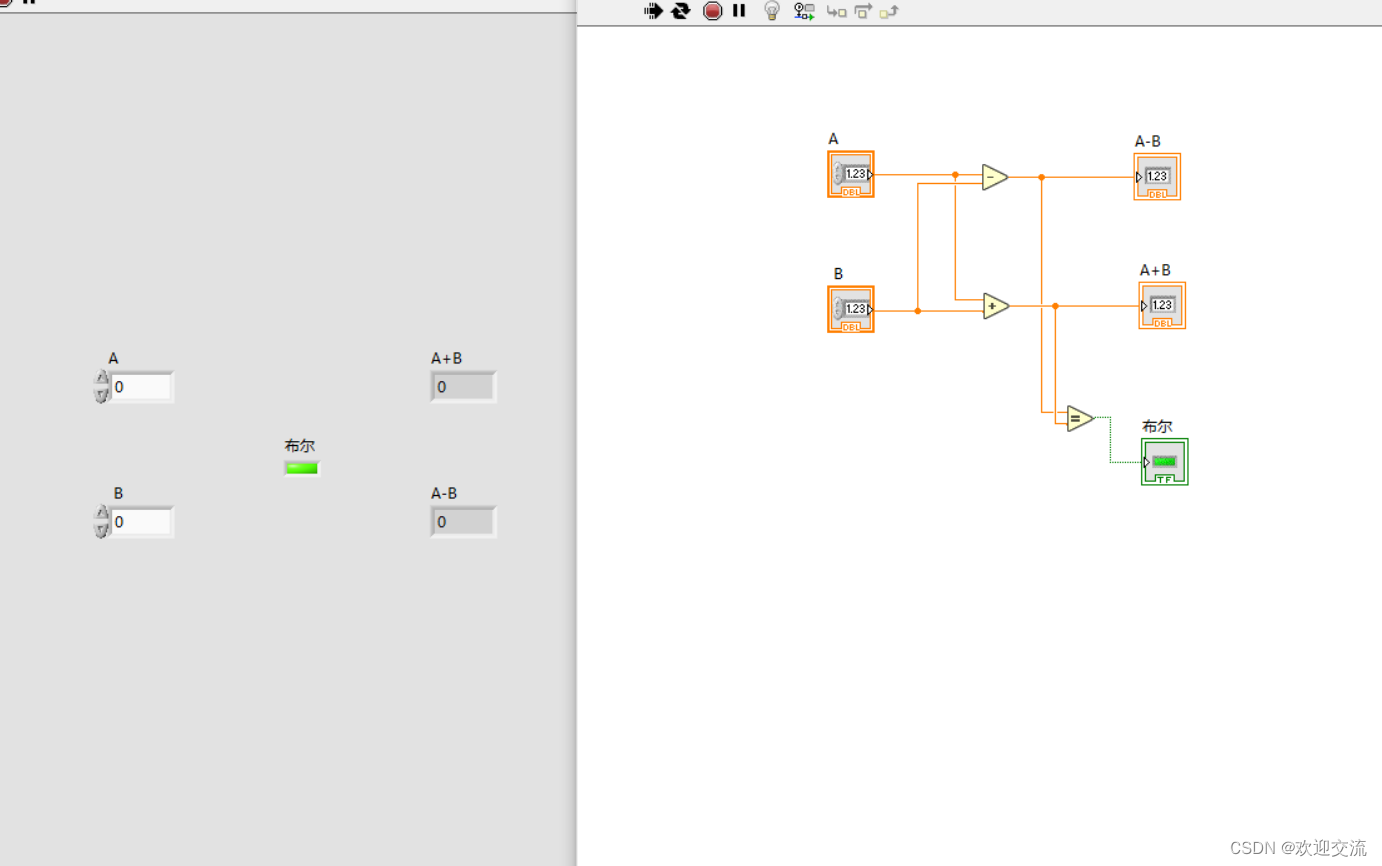Decrement control B with its down arrow
The image size is (1382, 866).
[102, 529]
